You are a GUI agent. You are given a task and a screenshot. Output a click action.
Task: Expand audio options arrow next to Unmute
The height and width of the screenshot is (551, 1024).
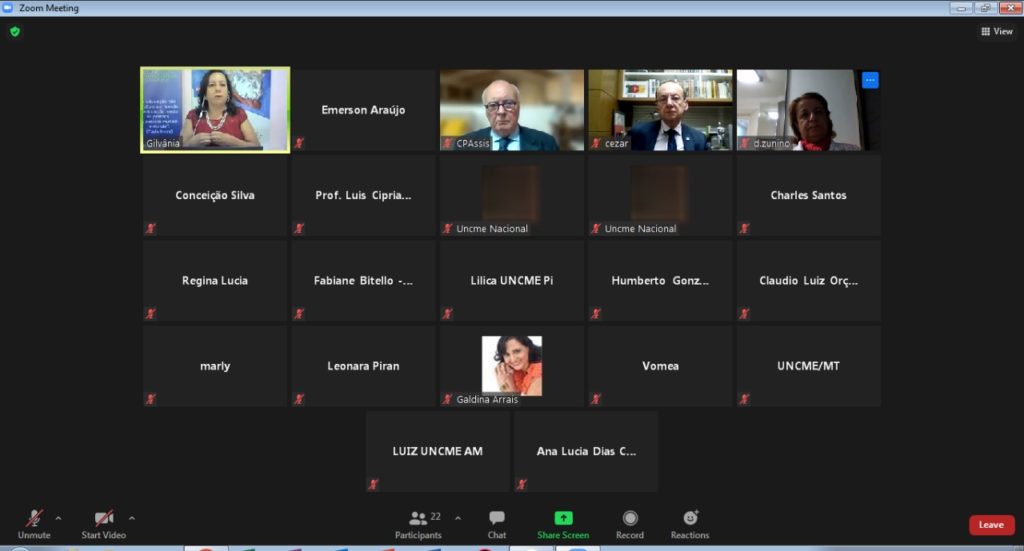(58, 518)
